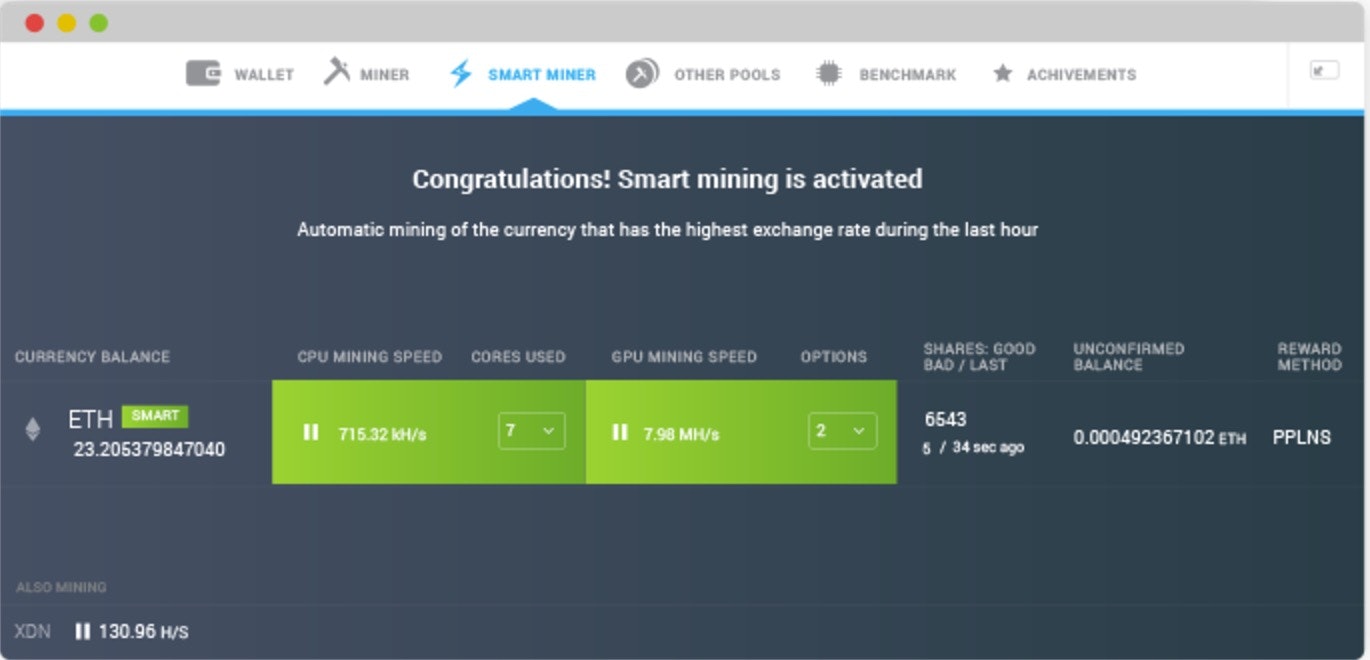Screen dimensions: 1370x660
Task: Click the GPU Mining Speed column header
Action: tap(684, 357)
